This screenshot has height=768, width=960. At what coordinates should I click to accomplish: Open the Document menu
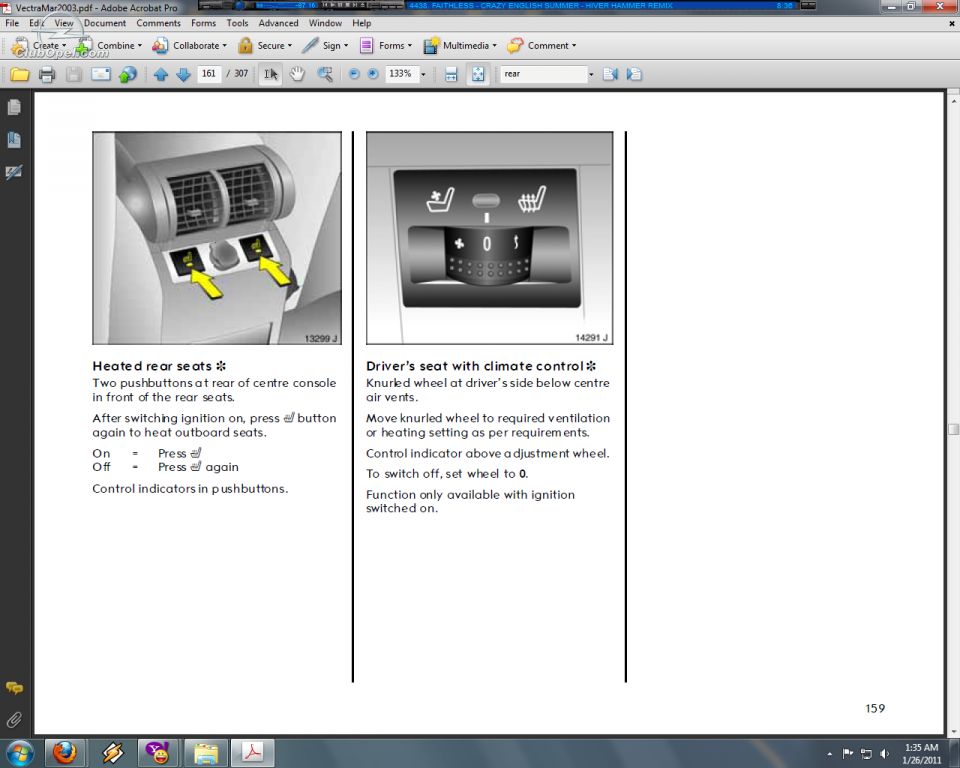[x=105, y=23]
